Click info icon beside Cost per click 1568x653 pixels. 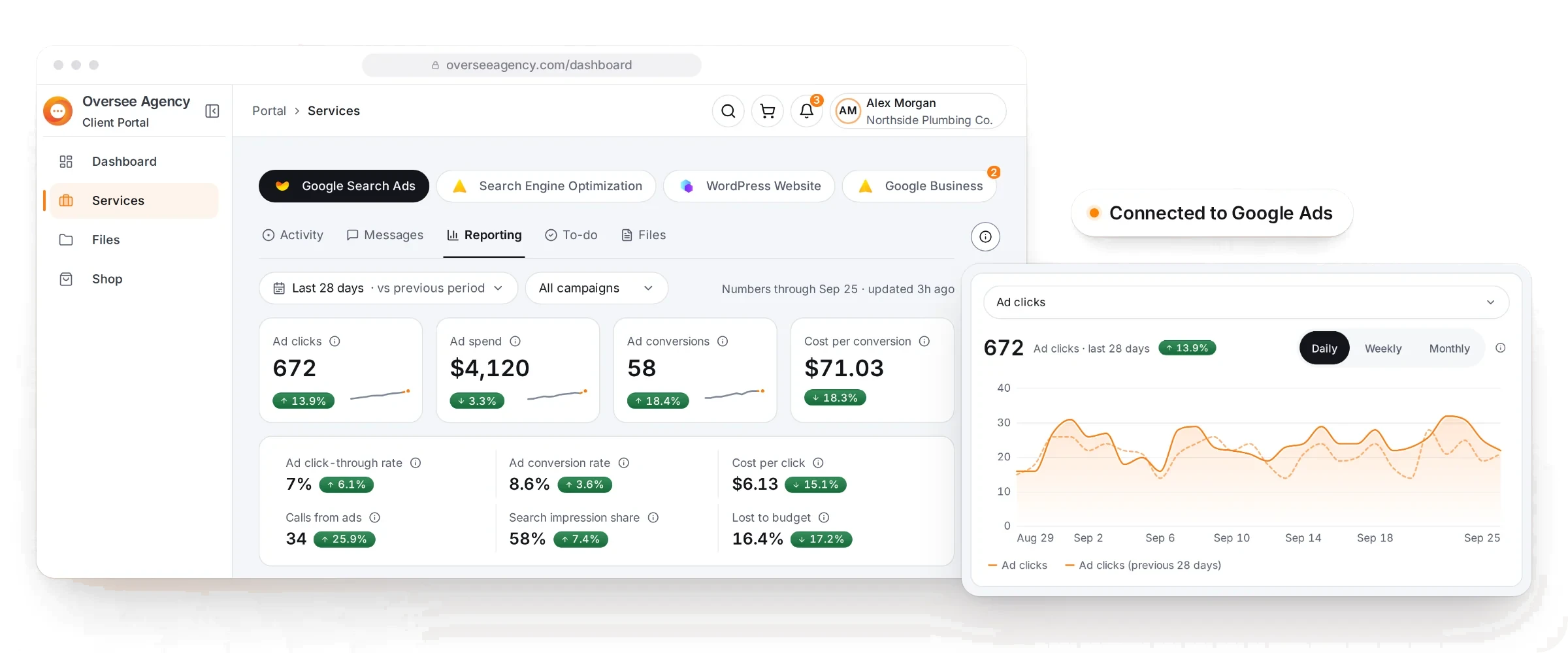point(818,462)
